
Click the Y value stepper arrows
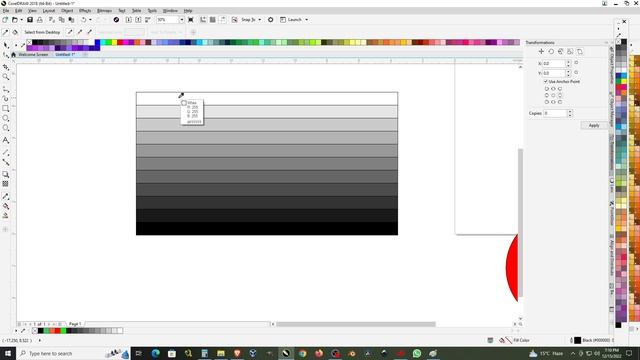click(569, 73)
